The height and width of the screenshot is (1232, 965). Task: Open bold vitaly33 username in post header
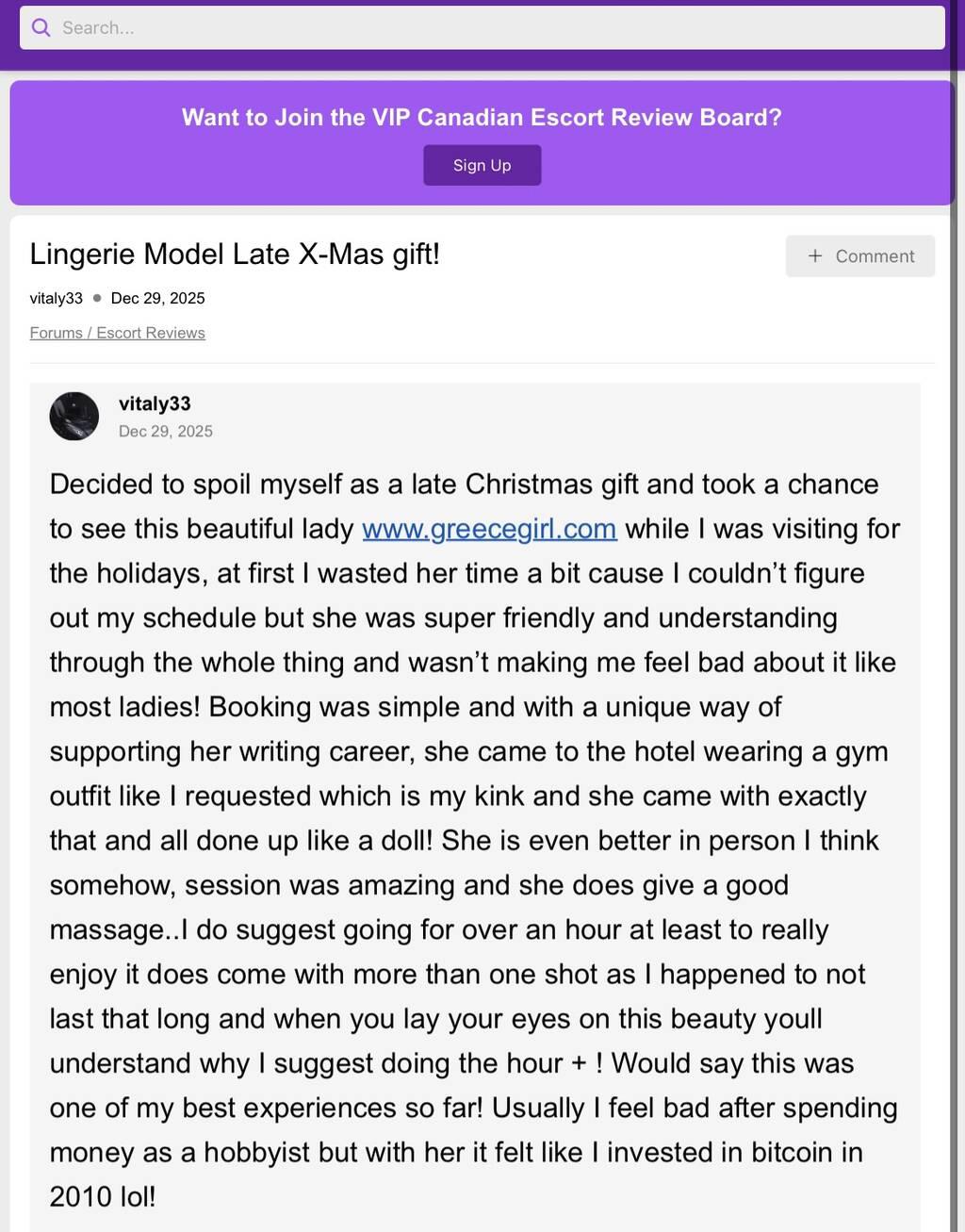(x=155, y=404)
